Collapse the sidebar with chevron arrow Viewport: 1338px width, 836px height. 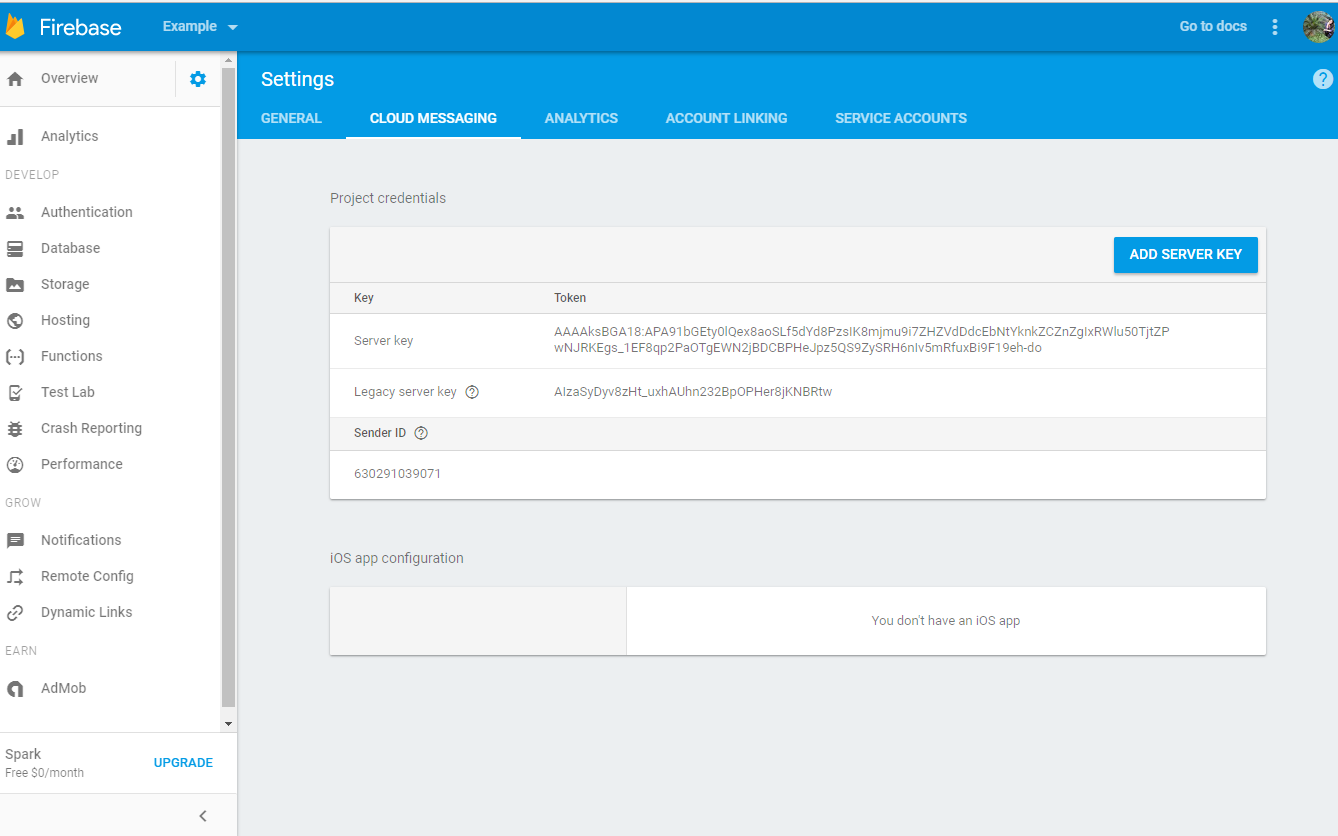[x=203, y=816]
